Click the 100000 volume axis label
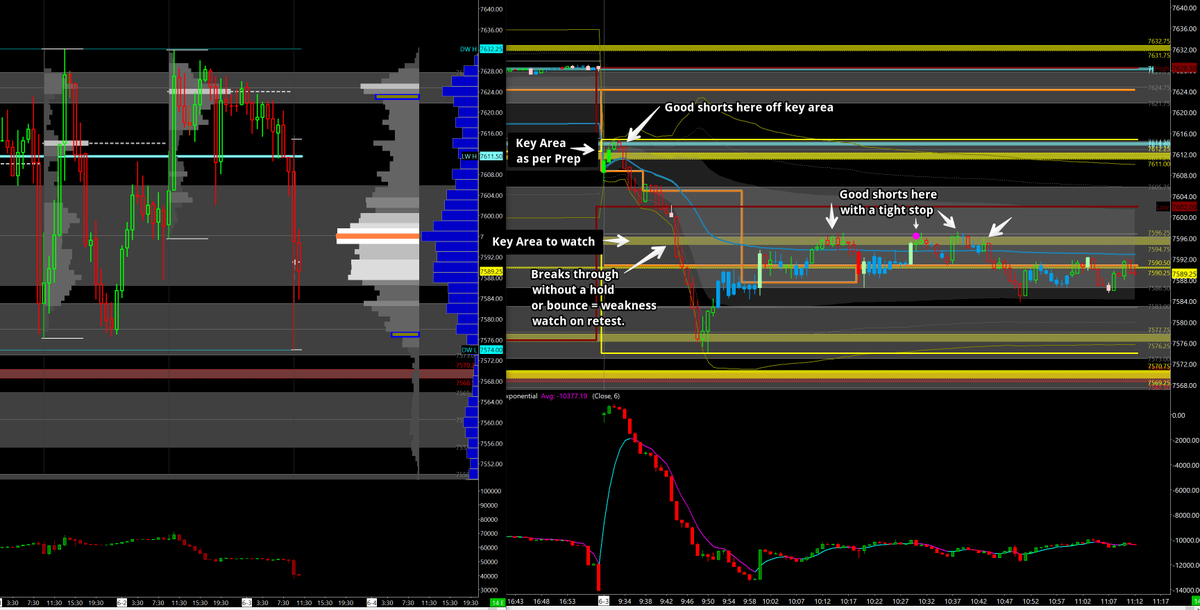This screenshot has width=1200, height=610. (490, 492)
